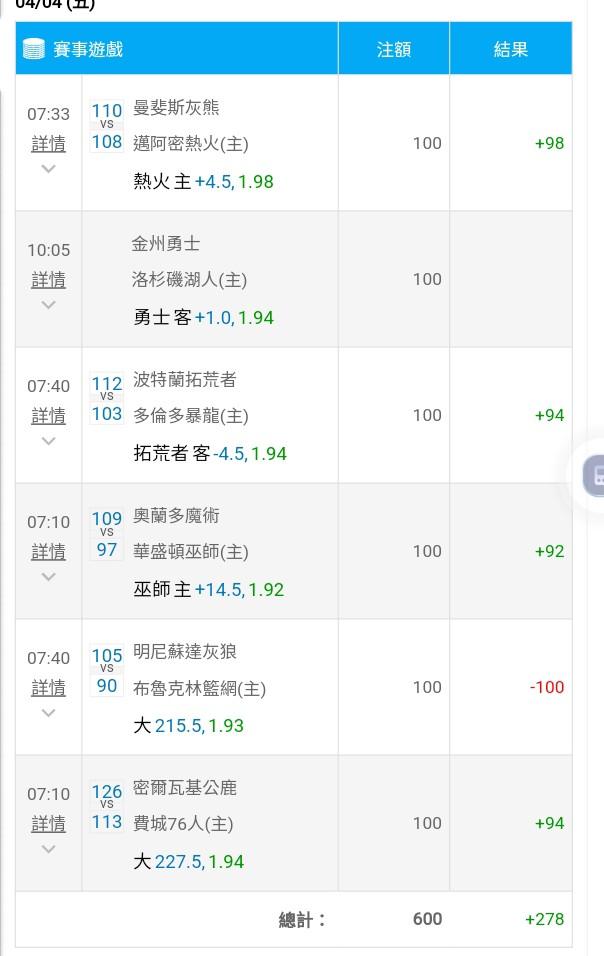Click the 126 vs 113 score box
604x956 pixels.
(x=107, y=807)
